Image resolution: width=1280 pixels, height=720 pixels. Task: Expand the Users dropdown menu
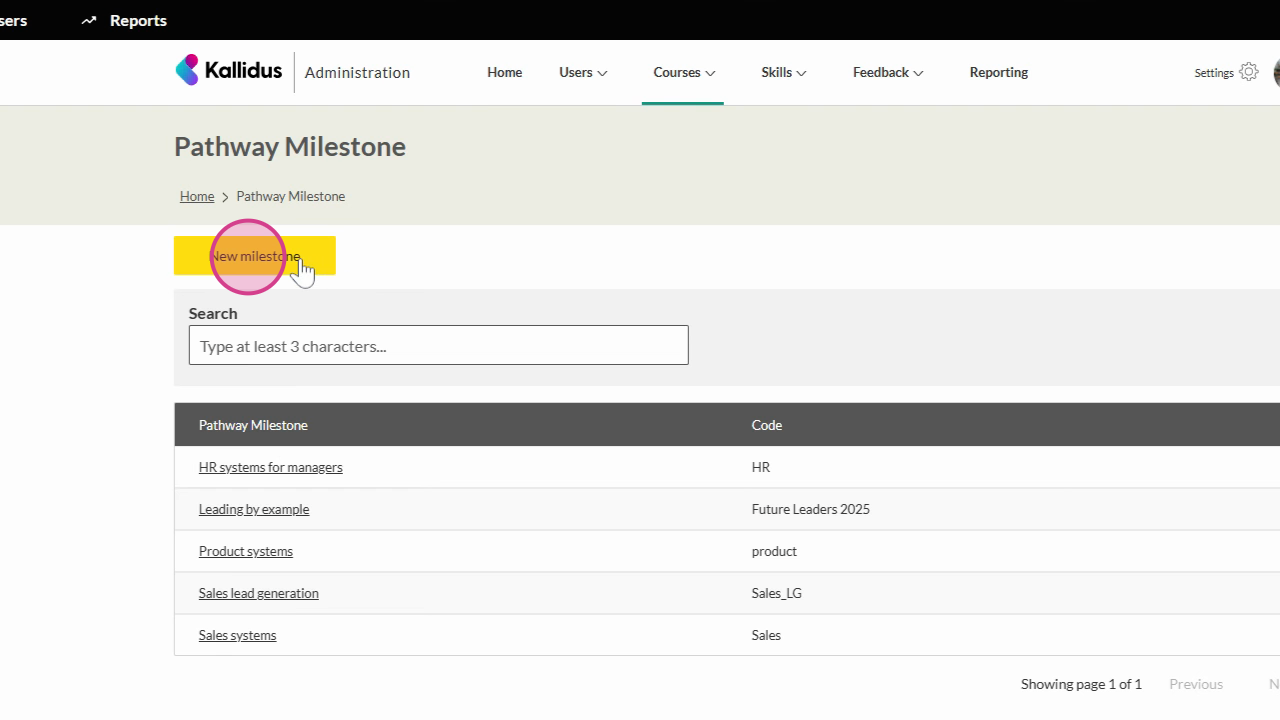(x=583, y=72)
